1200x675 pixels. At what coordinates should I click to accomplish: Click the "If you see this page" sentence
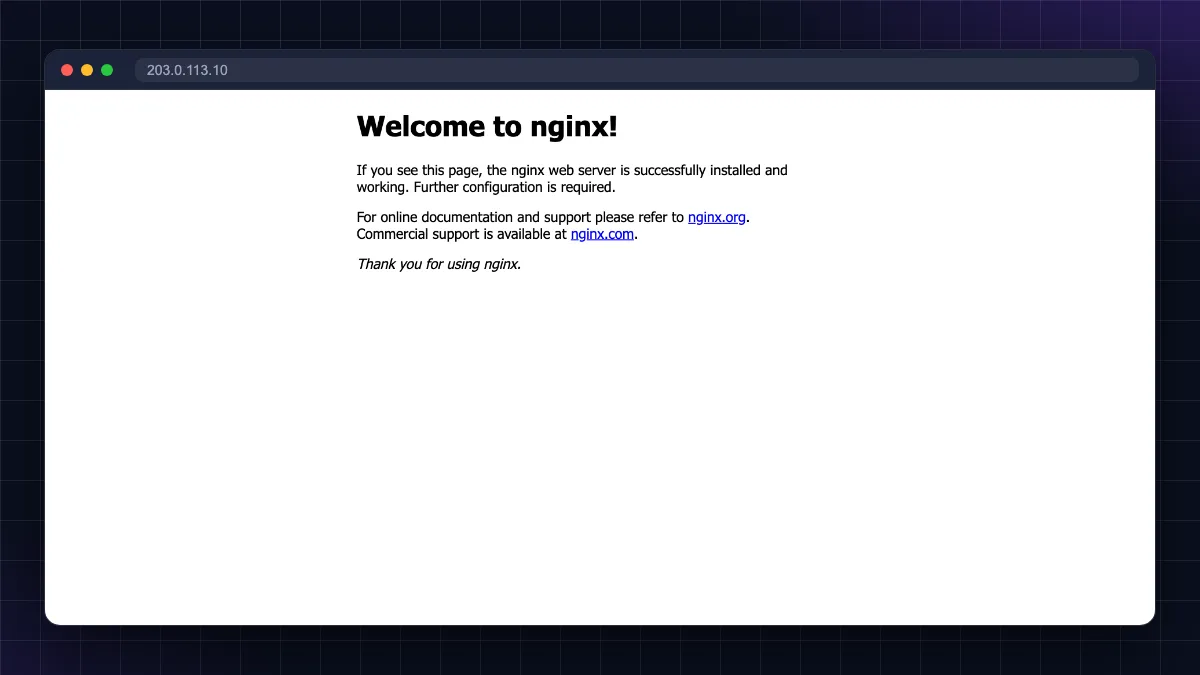[x=572, y=178]
